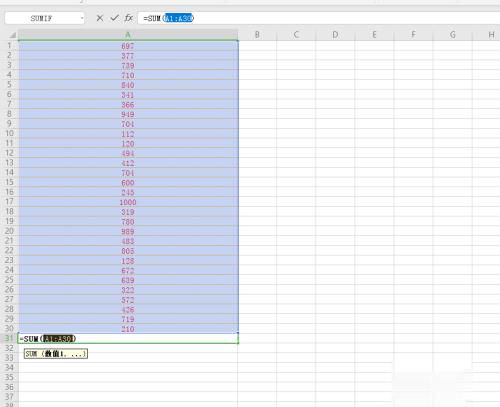Screen dimensions: 500x407
Task: Click the value 989 in row 20
Action: coord(128,231)
